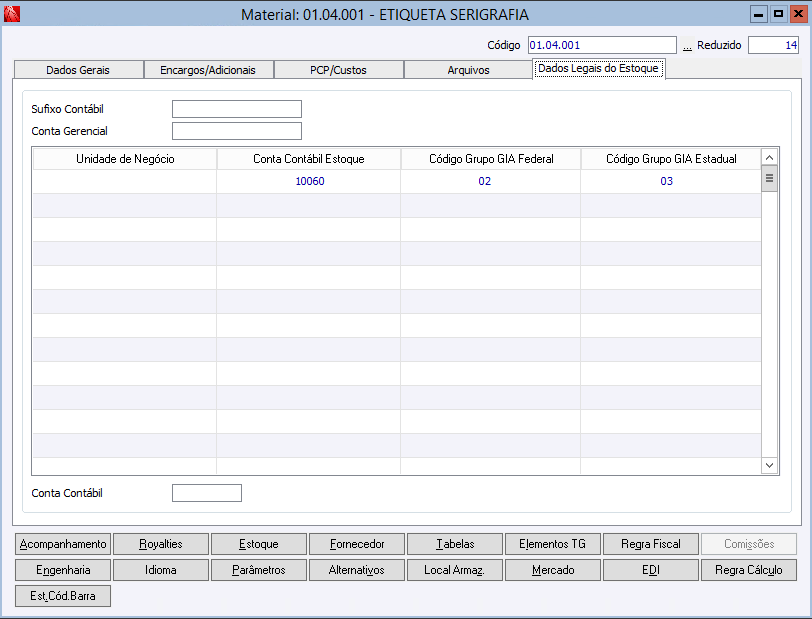Click the scroll down arrow in grid
The width and height of the screenshot is (812, 619).
[769, 465]
